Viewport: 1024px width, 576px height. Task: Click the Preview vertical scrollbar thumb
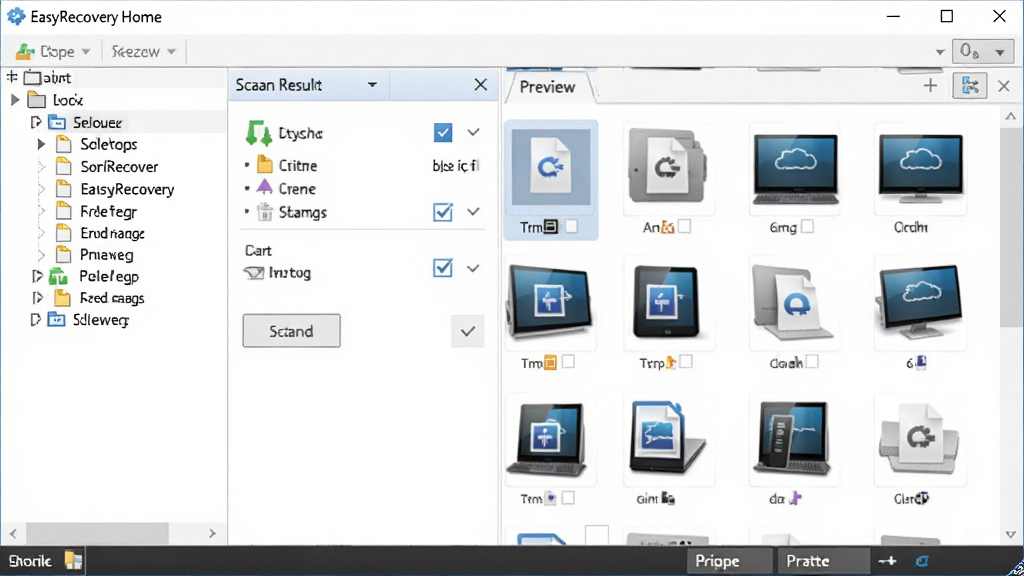point(1010,228)
